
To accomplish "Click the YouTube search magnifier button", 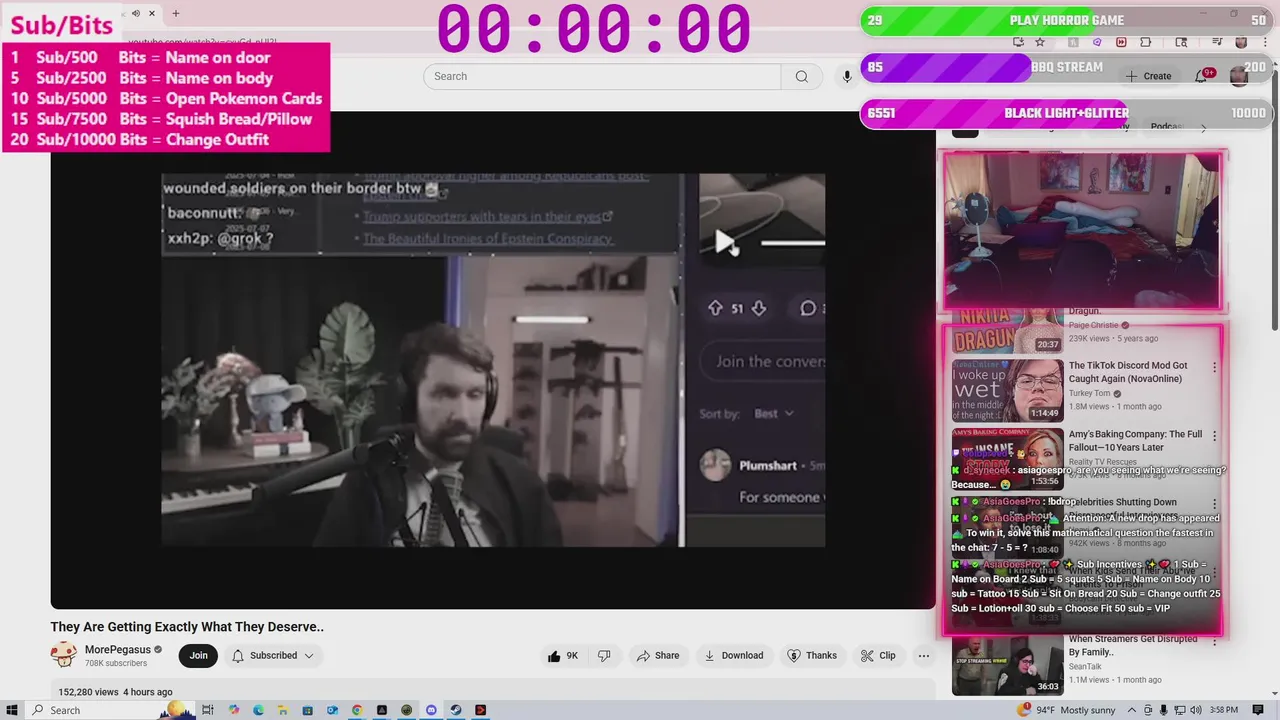I will (801, 76).
